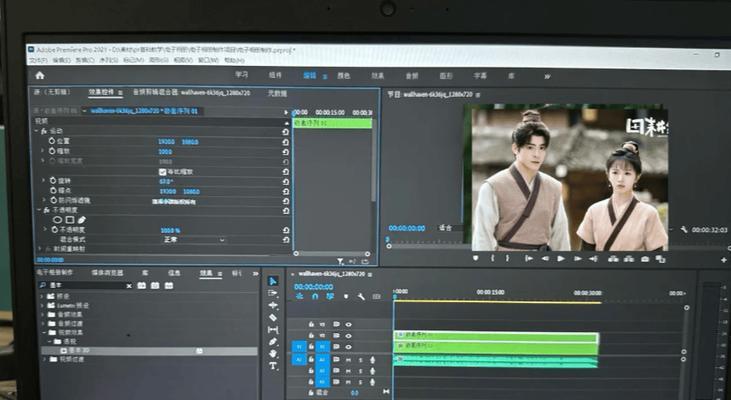Screen dimensions: 731x400
Task: Click the Mark Out brace icon
Action: point(508,258)
